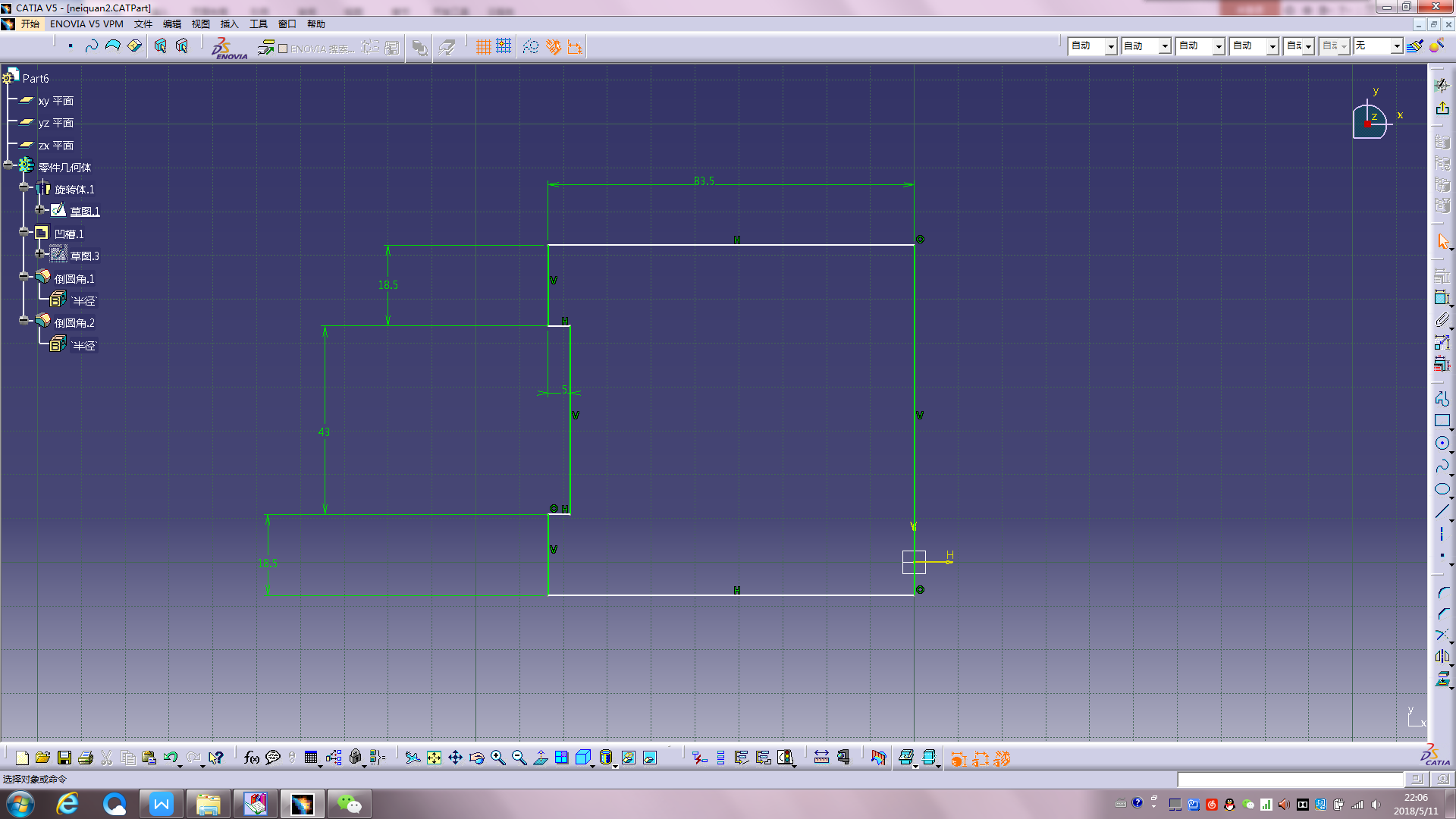Activate the Mirror tool
1456x819 pixels.
(1442, 657)
